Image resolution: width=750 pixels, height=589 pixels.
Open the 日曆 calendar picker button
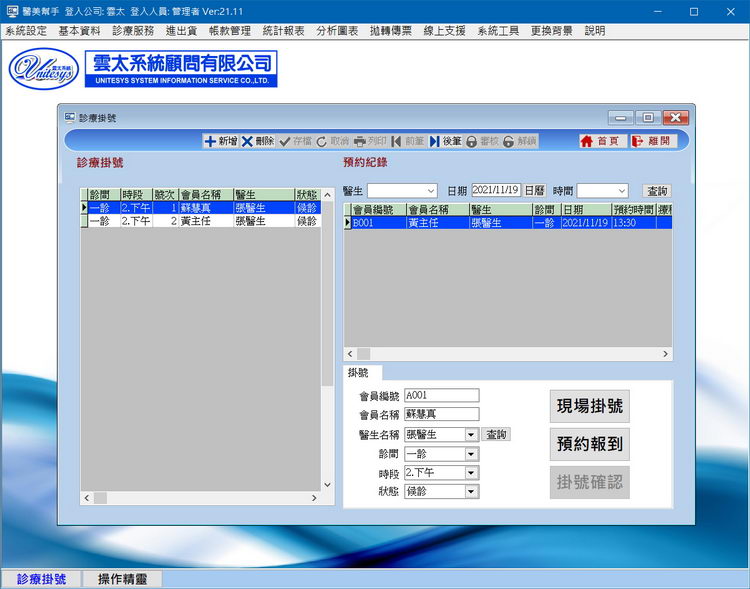tap(534, 191)
